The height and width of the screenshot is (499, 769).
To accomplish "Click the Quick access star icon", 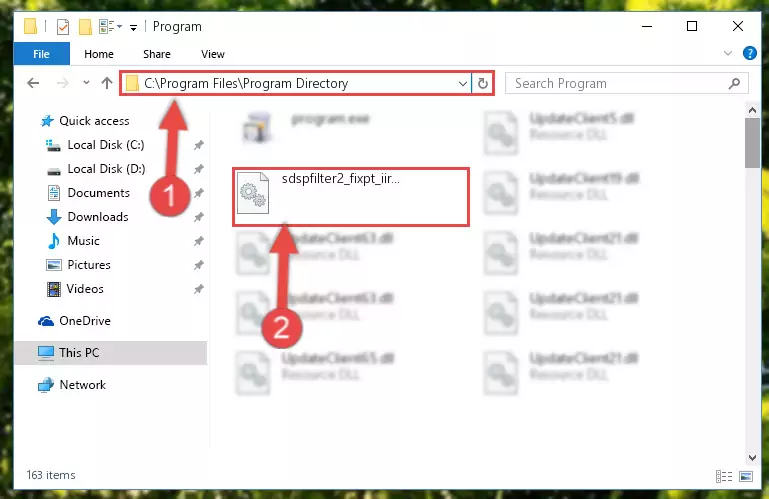I will (x=47, y=121).
